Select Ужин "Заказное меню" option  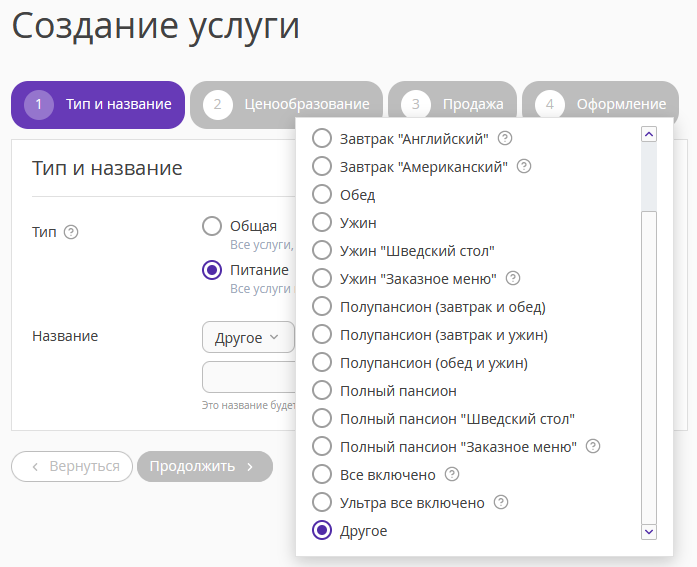(x=322, y=278)
